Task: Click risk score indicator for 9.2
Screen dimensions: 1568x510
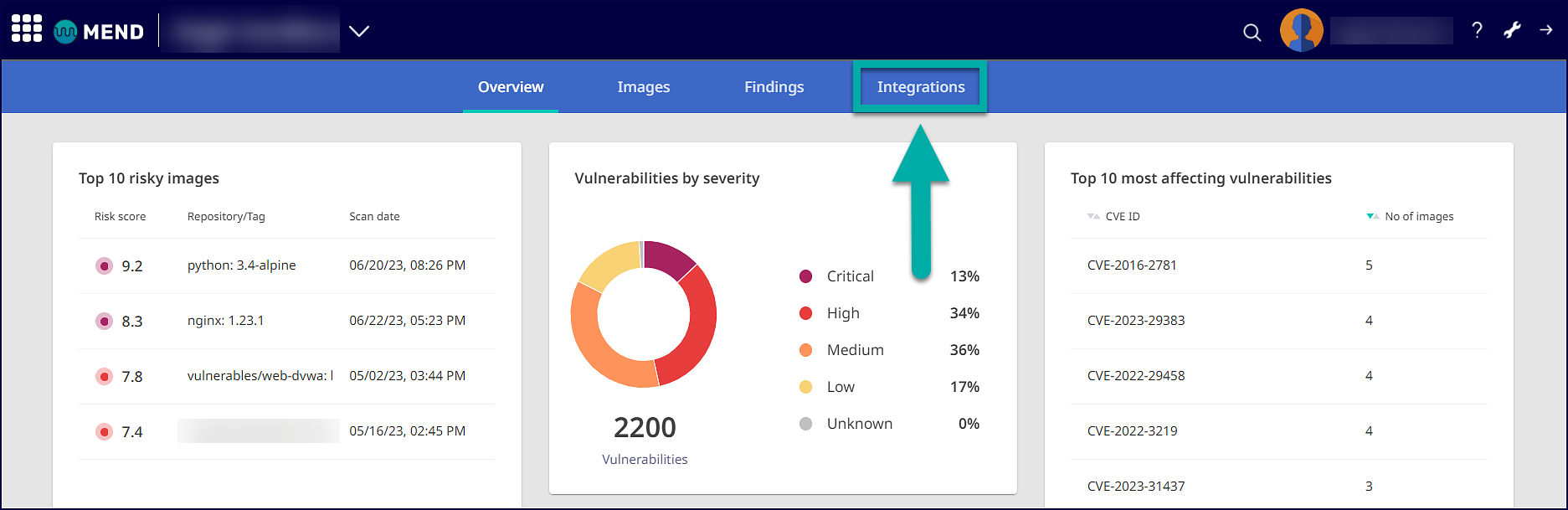Action: [104, 266]
